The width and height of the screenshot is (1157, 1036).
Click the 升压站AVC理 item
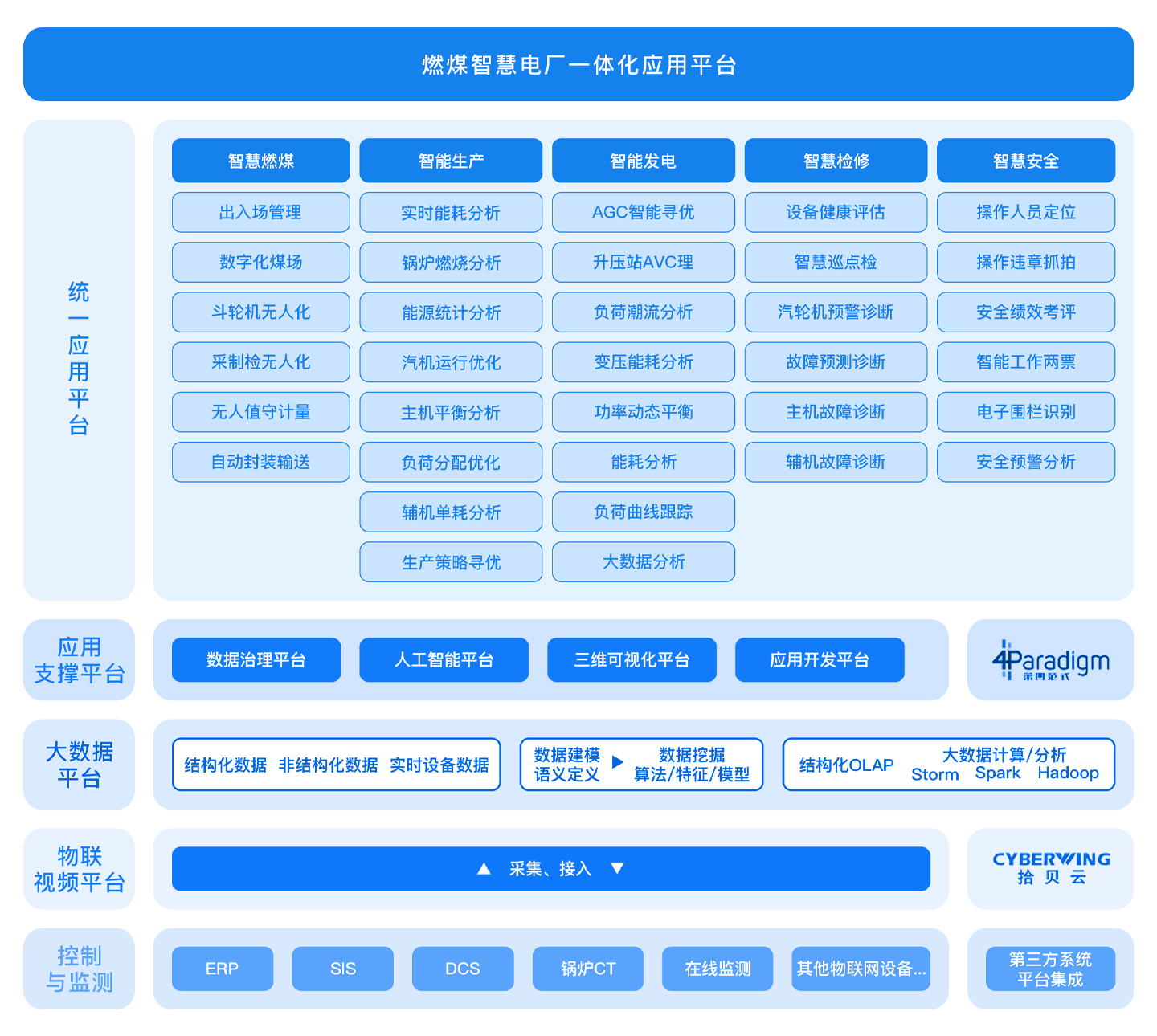tap(644, 262)
